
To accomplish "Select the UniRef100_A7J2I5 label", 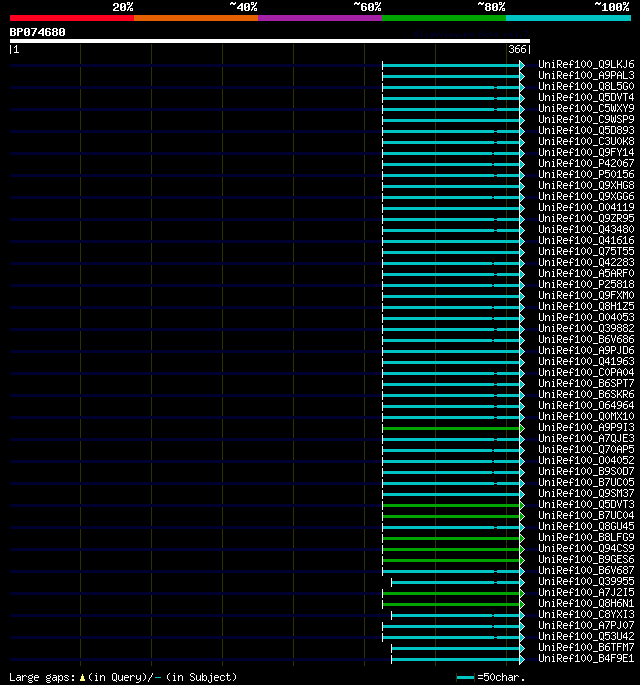I will [586, 592].
